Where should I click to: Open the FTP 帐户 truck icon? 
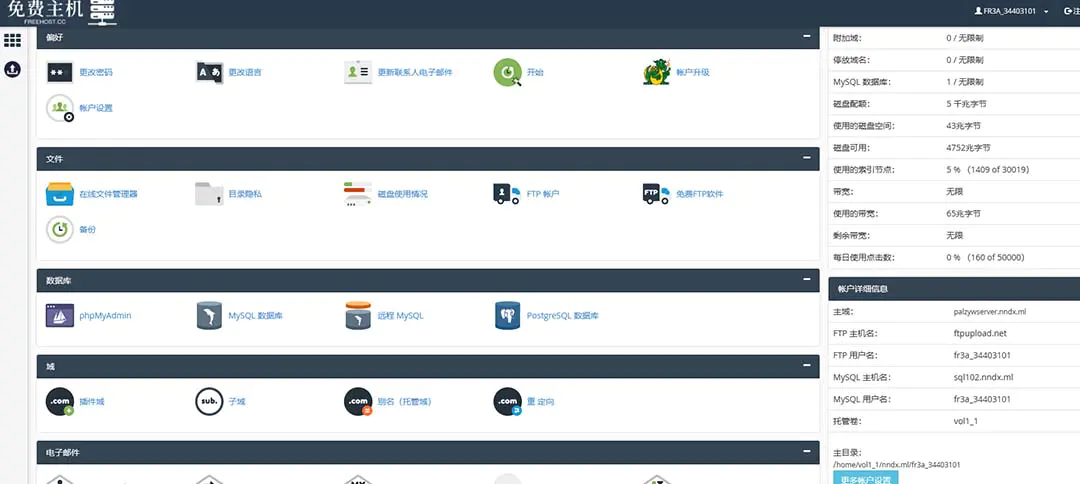coord(507,194)
